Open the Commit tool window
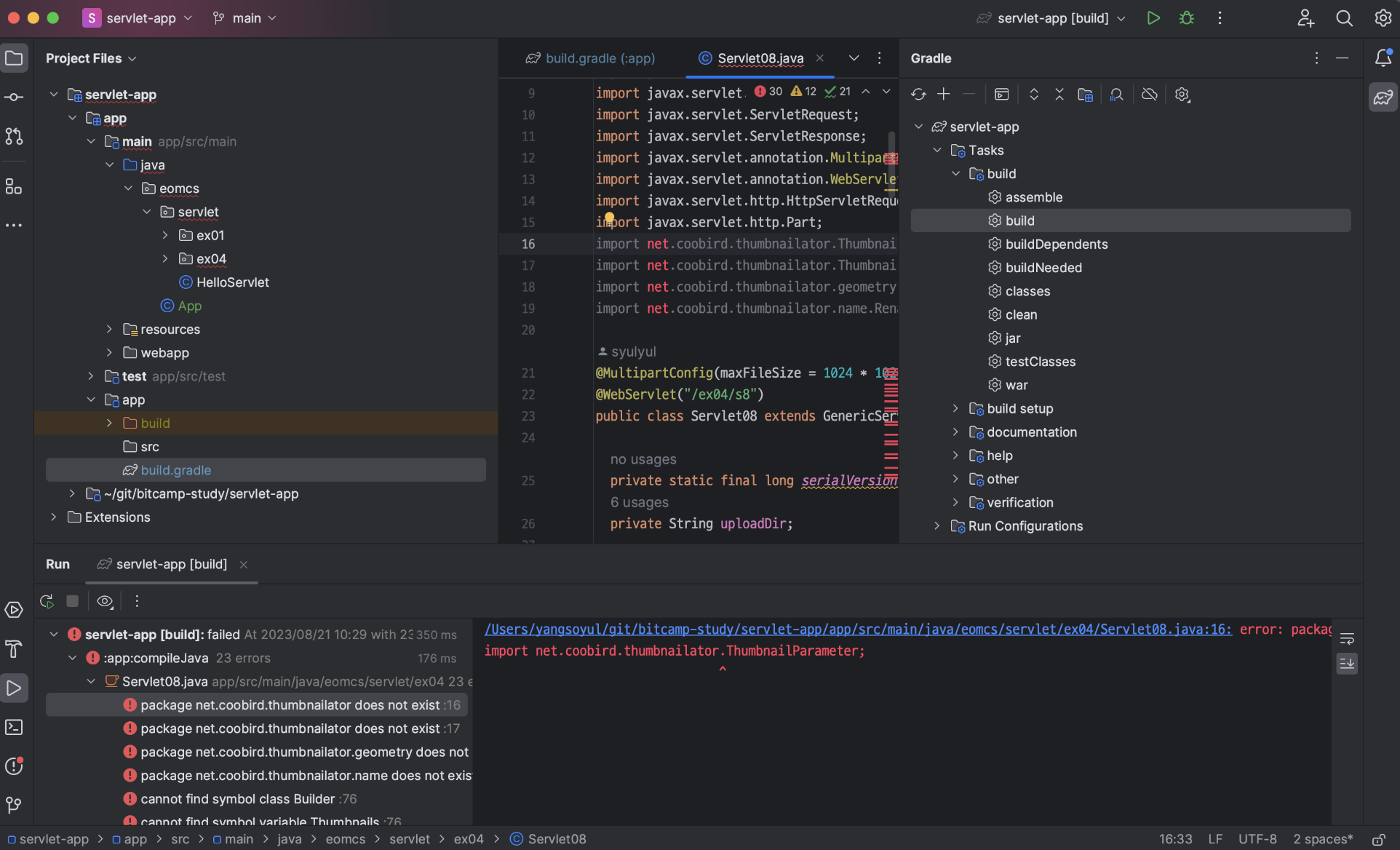This screenshot has width=1400, height=850. tap(14, 98)
